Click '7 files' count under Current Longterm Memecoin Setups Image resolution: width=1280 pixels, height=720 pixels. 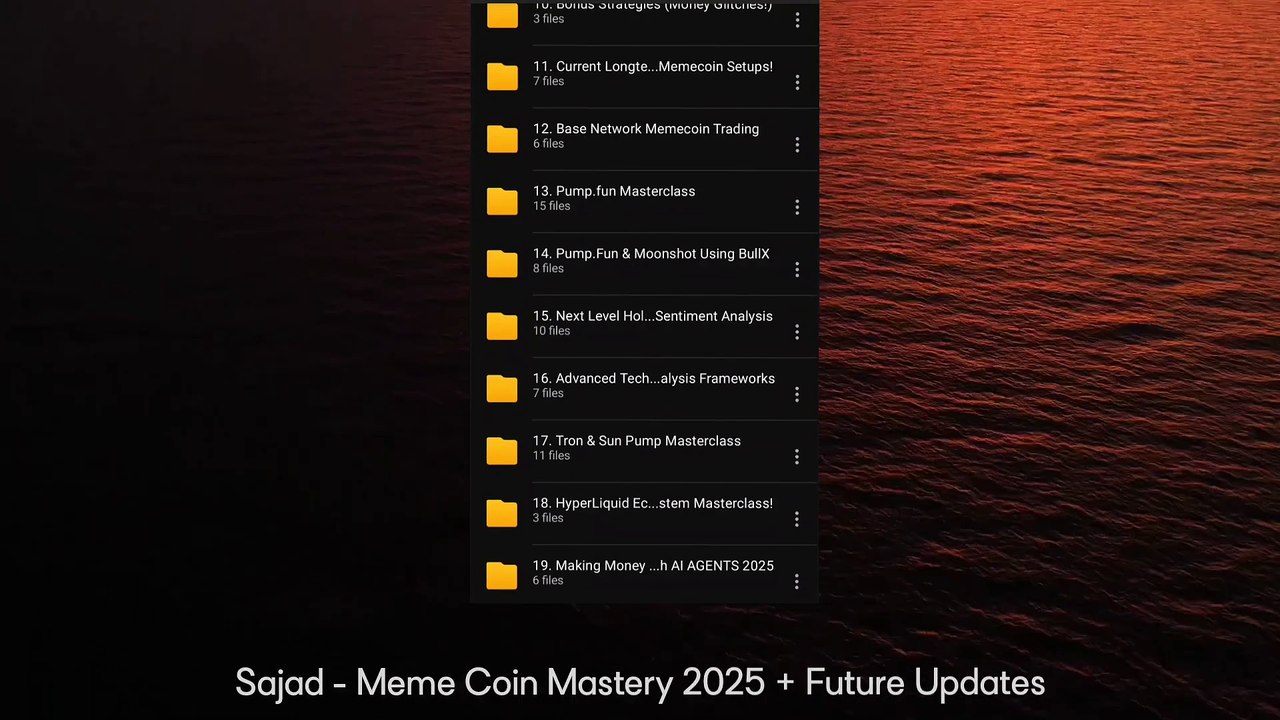(x=549, y=81)
